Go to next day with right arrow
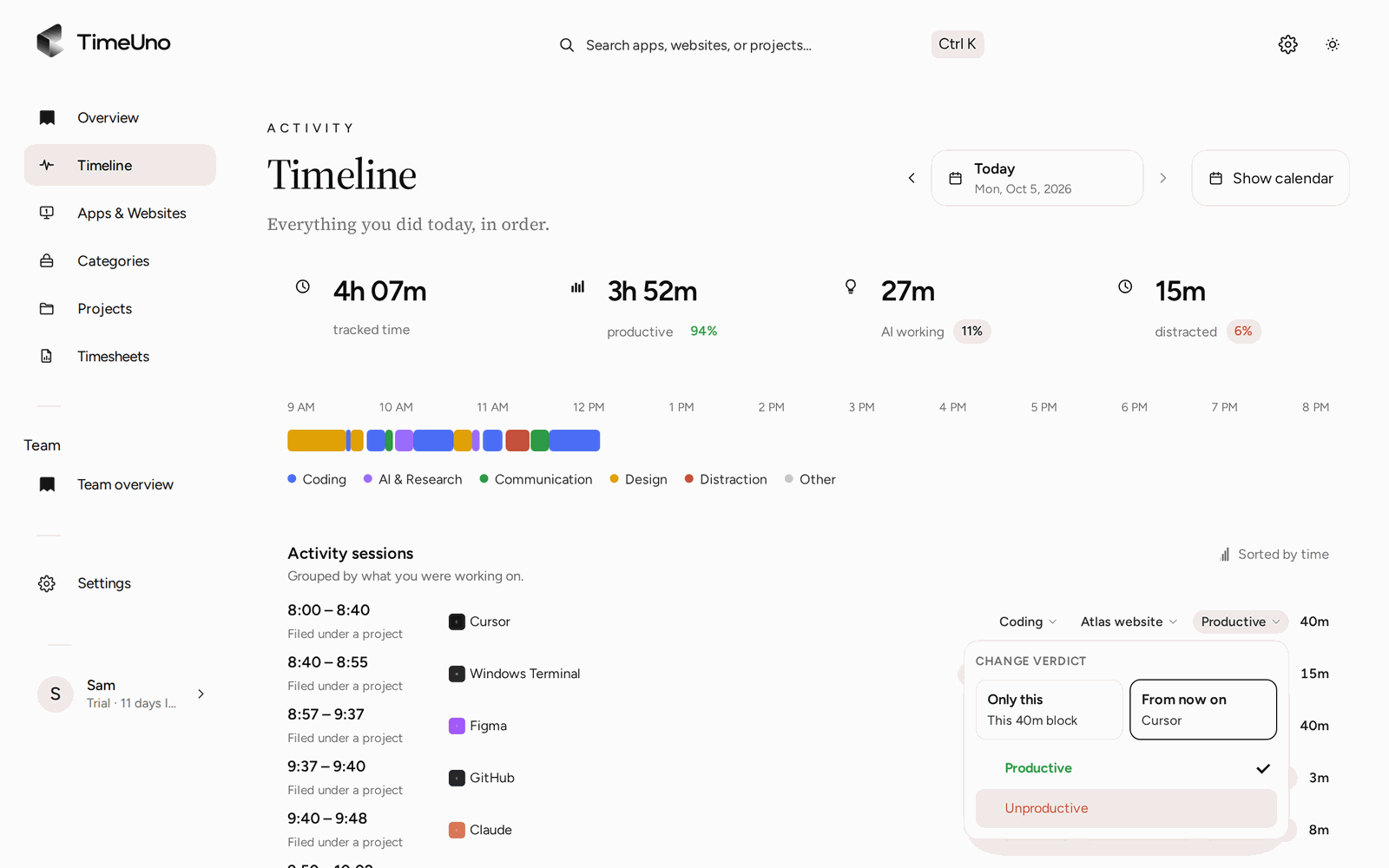1389x868 pixels. pos(1163,178)
